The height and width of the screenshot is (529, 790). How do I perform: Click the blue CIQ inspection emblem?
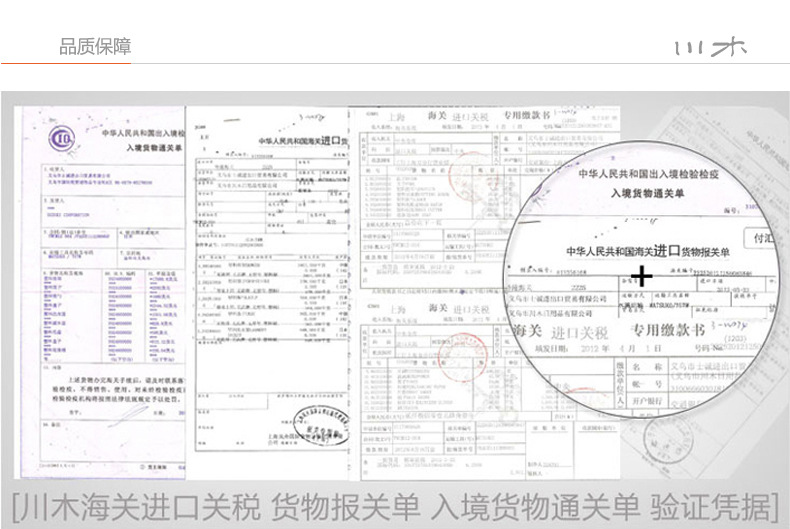point(62,138)
